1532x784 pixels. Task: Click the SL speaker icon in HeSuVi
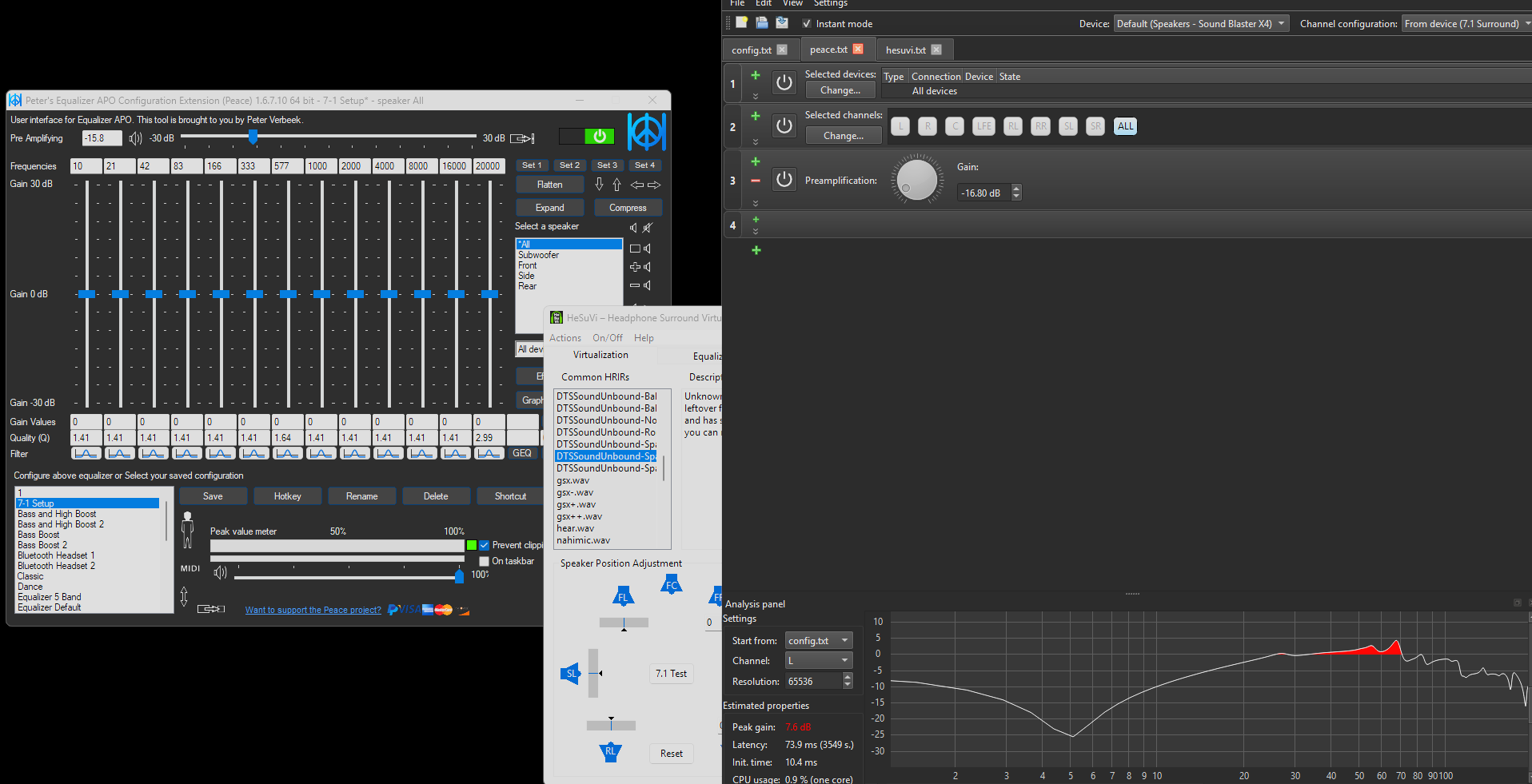click(x=570, y=674)
